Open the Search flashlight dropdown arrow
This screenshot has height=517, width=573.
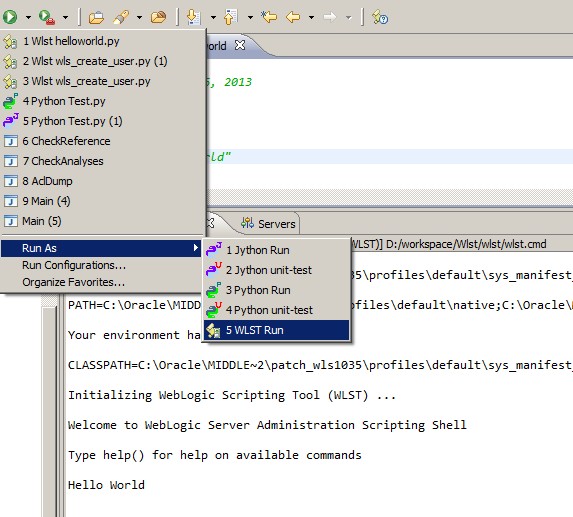coord(139,17)
